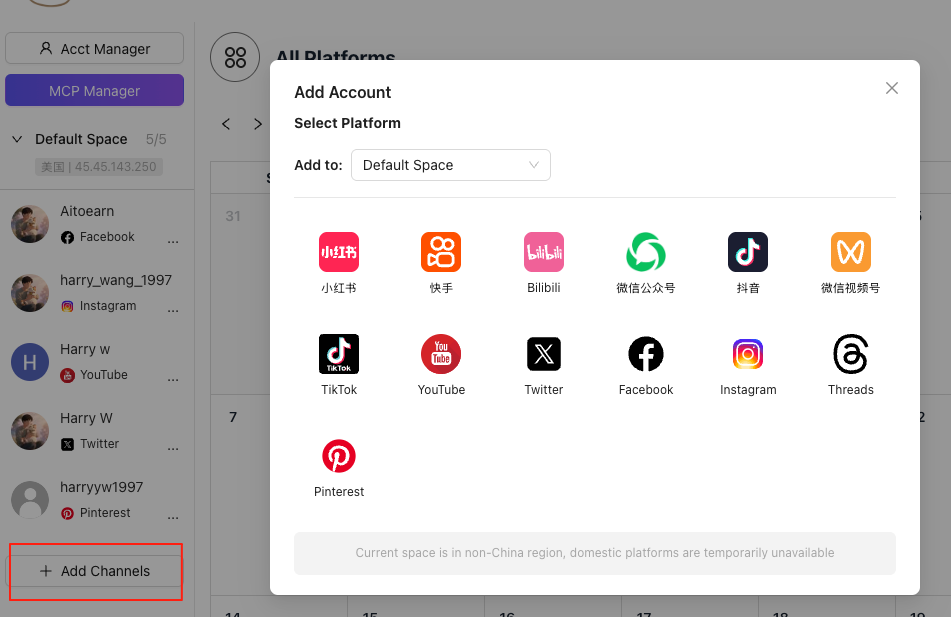Open the Acct Manager button
This screenshot has height=617, width=951.
click(95, 49)
